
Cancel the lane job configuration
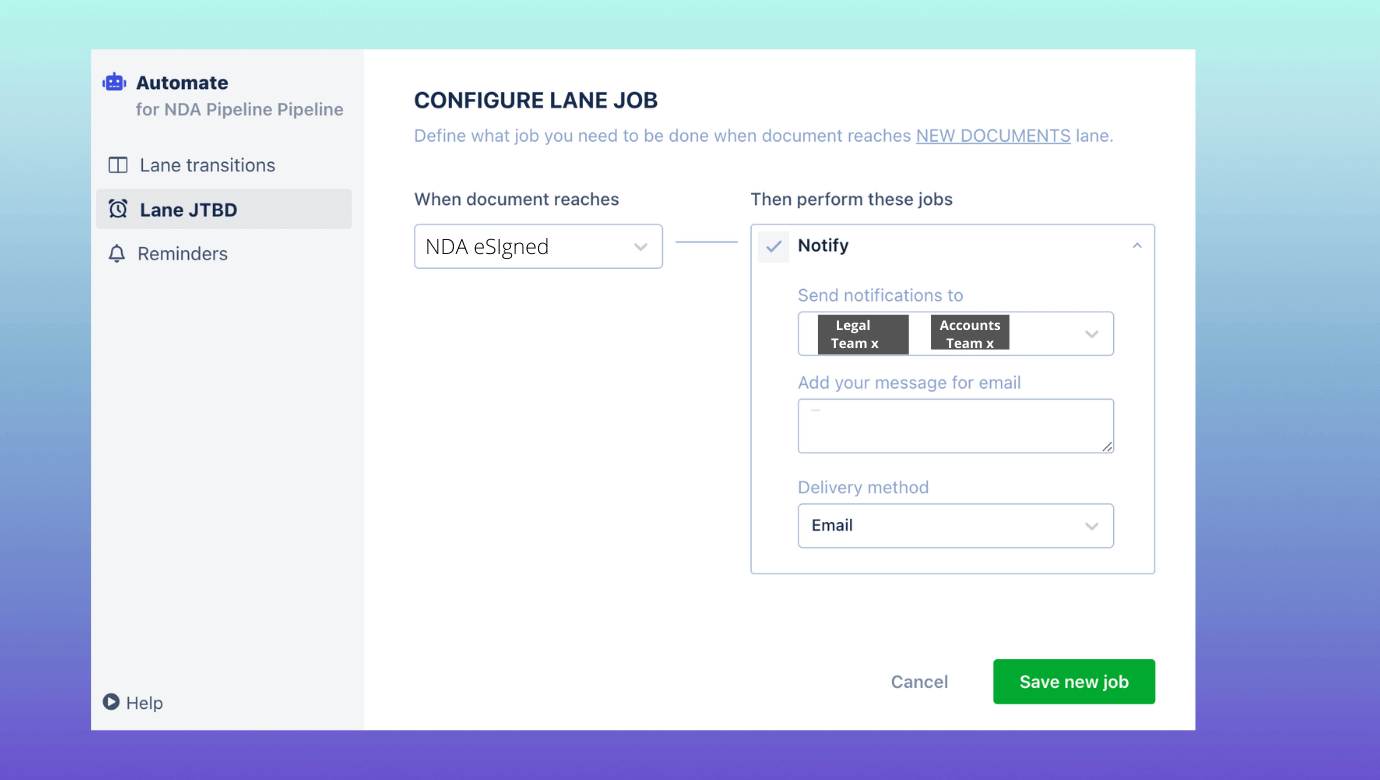(x=920, y=682)
